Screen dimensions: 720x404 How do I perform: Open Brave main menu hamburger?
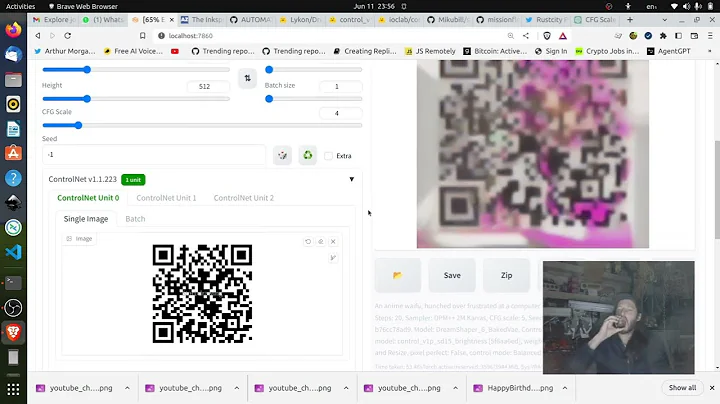(x=710, y=36)
